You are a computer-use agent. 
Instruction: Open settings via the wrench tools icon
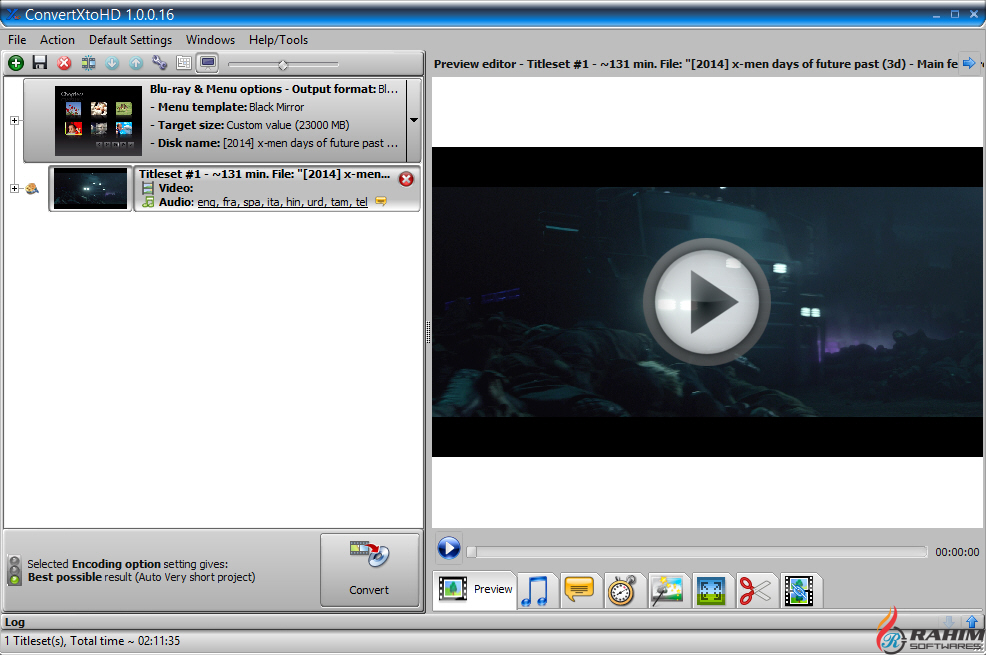[160, 63]
